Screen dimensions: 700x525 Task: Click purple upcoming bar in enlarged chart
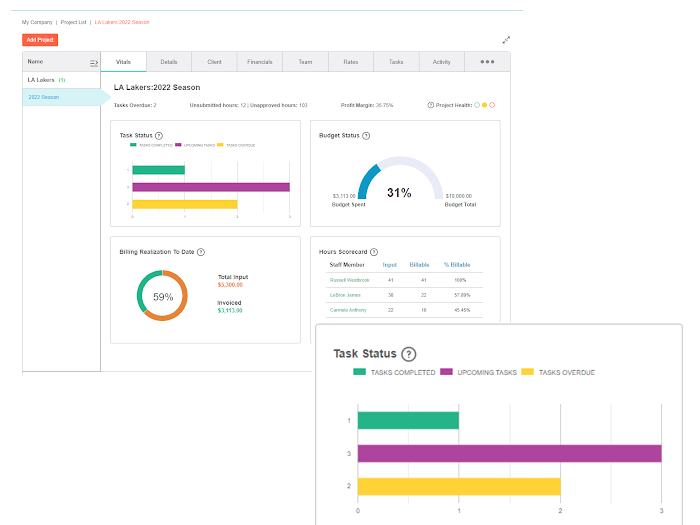click(x=509, y=454)
